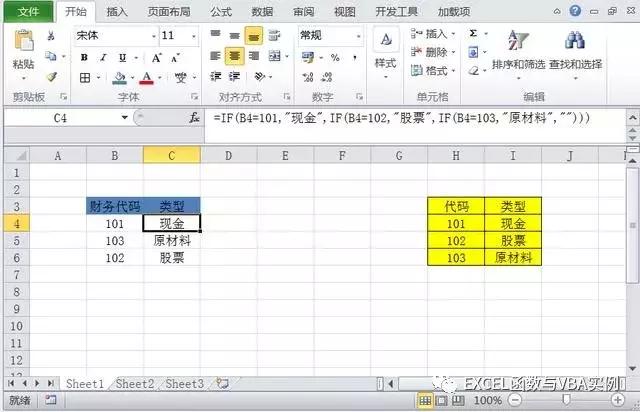The height and width of the screenshot is (412, 640).
Task: Open the 样式 styles gallery
Action: click(x=385, y=52)
